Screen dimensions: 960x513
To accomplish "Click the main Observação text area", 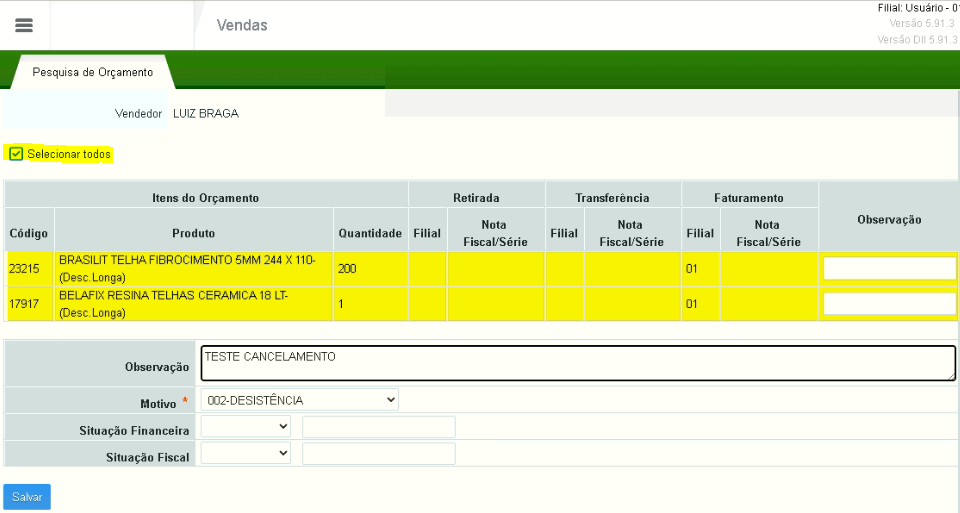I will (x=578, y=363).
